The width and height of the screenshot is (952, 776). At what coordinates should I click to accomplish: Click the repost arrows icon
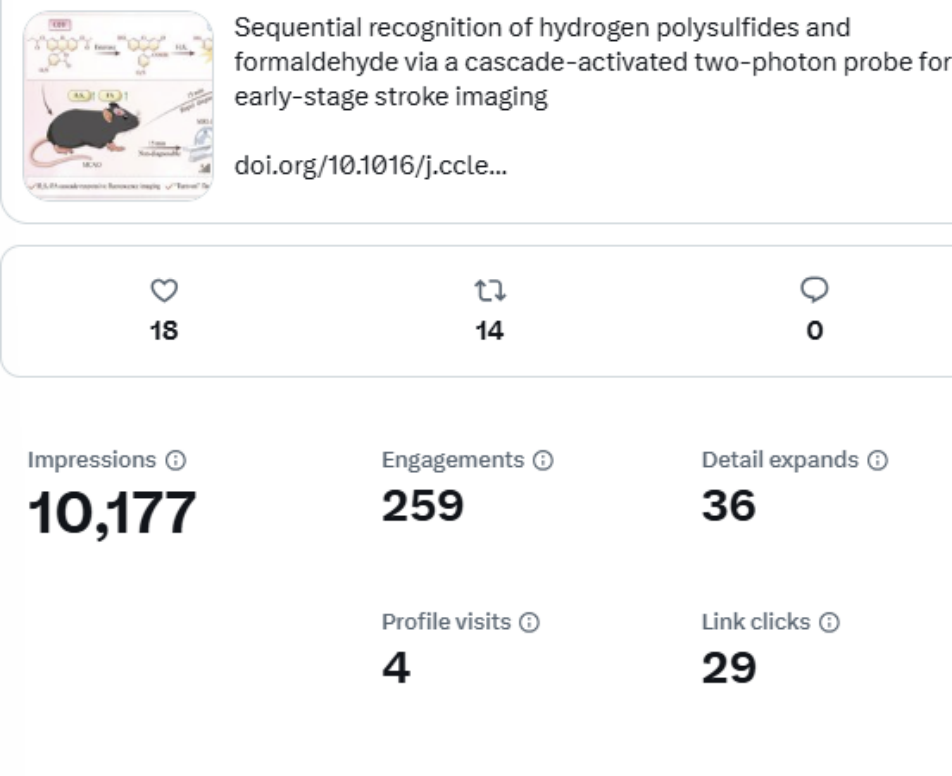[489, 290]
